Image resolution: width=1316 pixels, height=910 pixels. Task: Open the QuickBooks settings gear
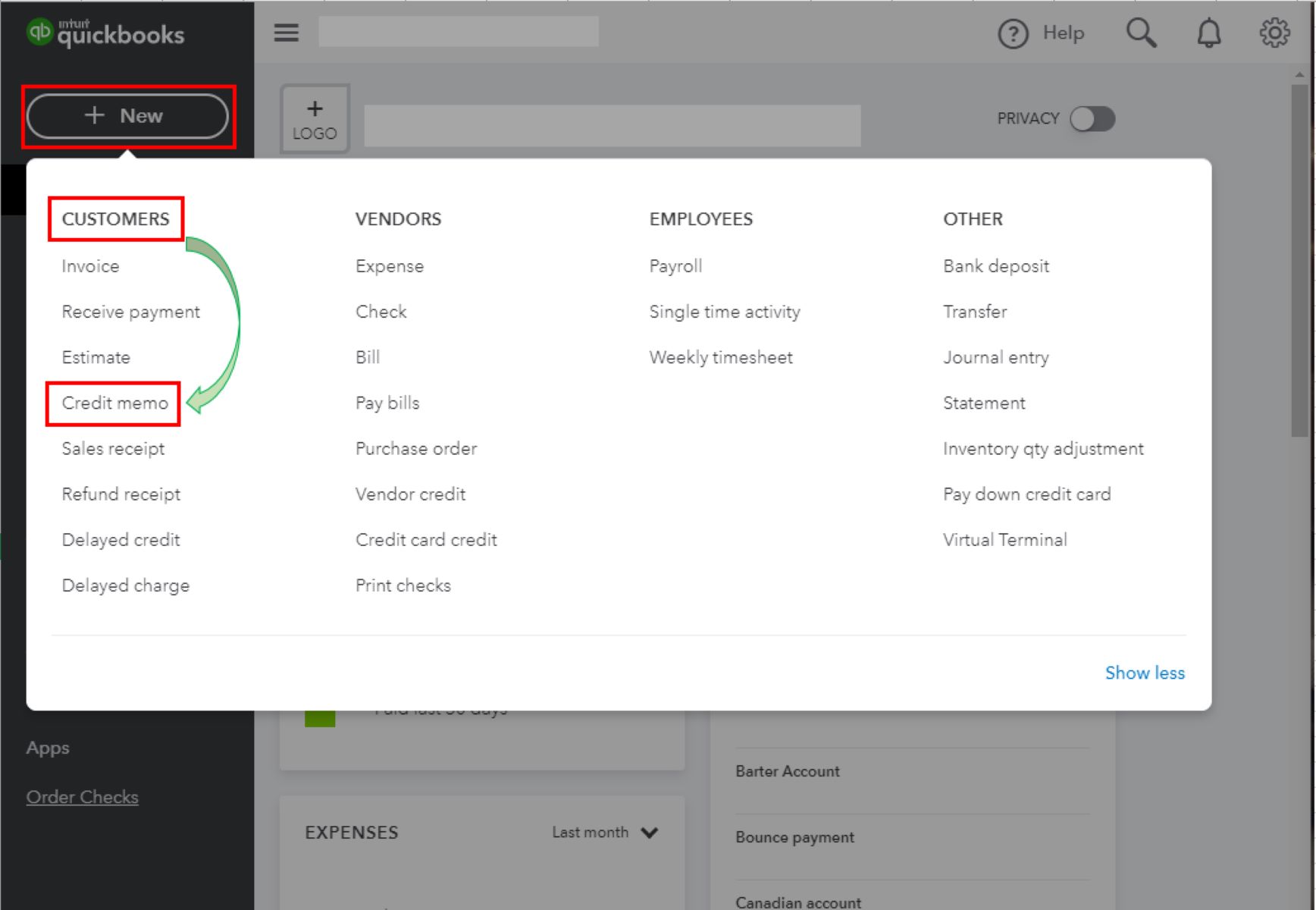pos(1275,33)
